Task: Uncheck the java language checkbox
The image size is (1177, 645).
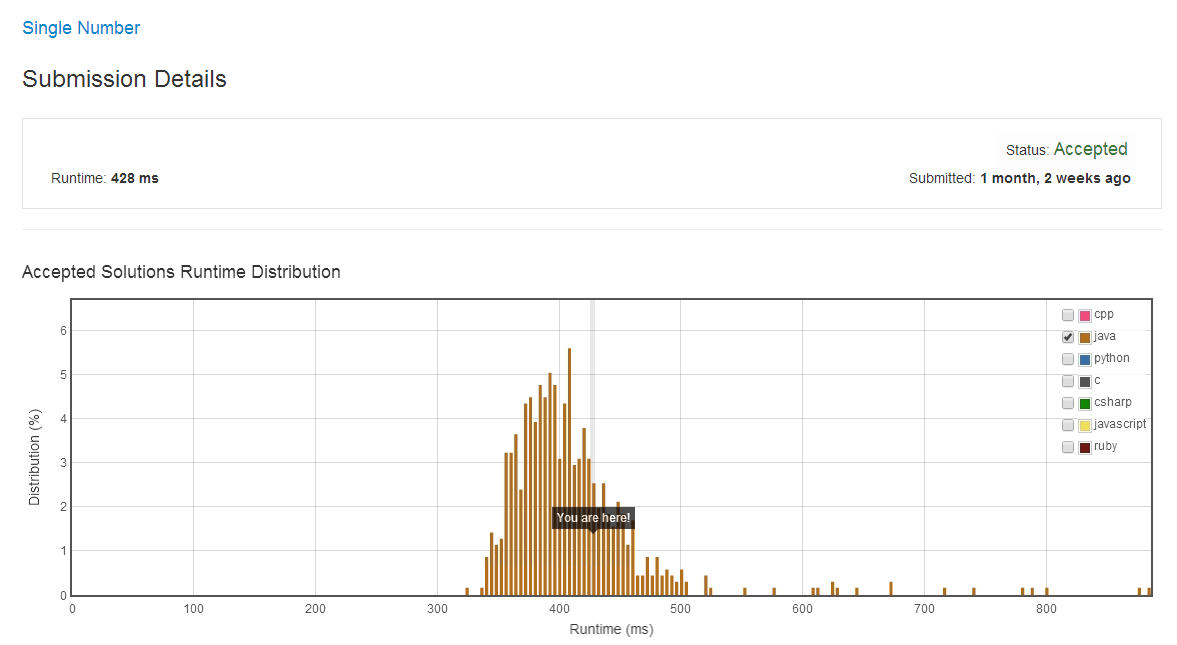Action: coord(1067,337)
